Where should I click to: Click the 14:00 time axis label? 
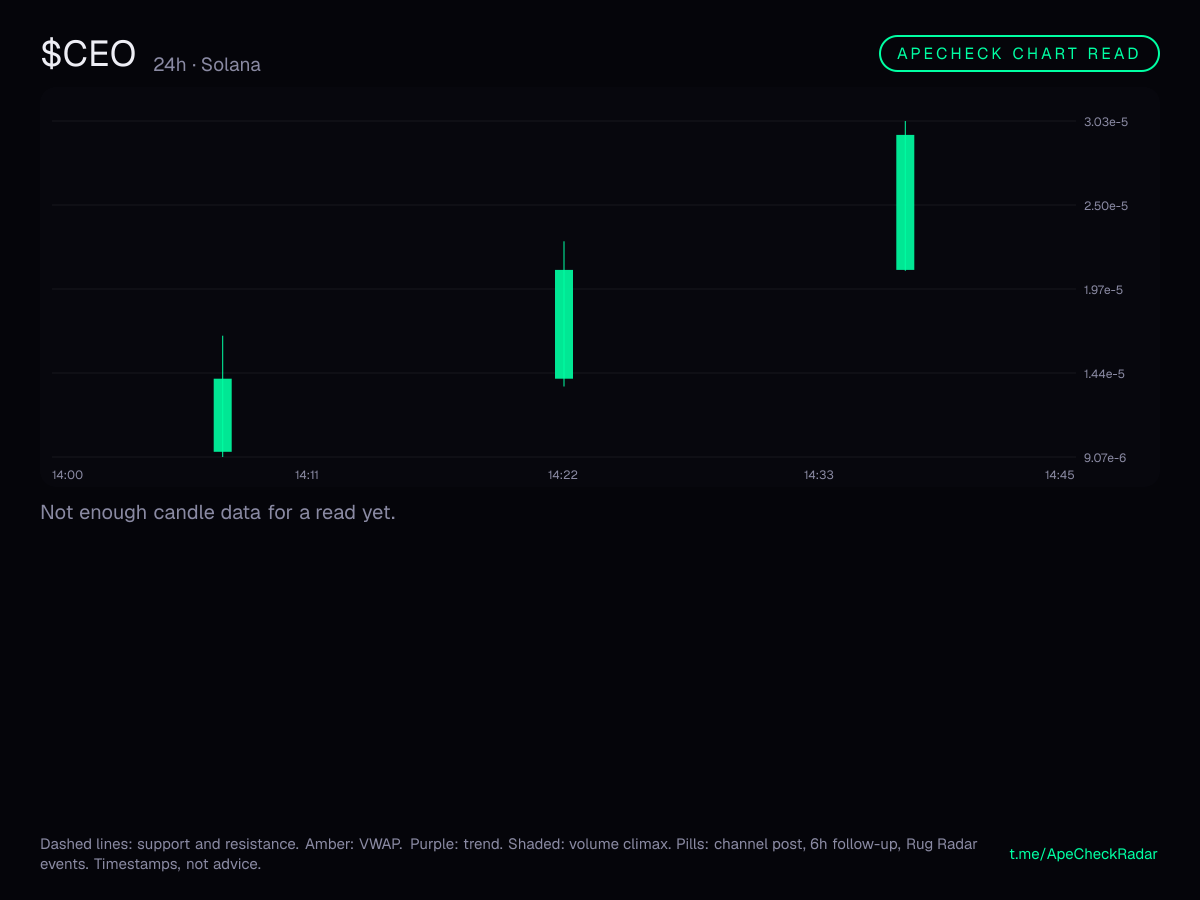(67, 475)
